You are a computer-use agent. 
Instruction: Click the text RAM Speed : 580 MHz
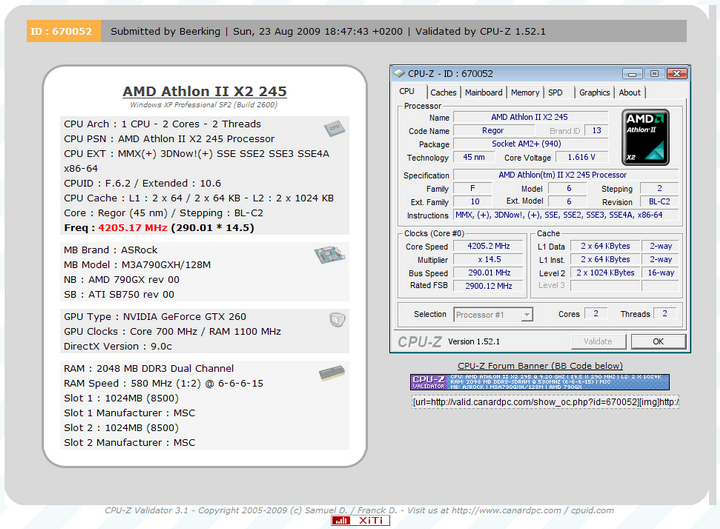click(x=123, y=383)
